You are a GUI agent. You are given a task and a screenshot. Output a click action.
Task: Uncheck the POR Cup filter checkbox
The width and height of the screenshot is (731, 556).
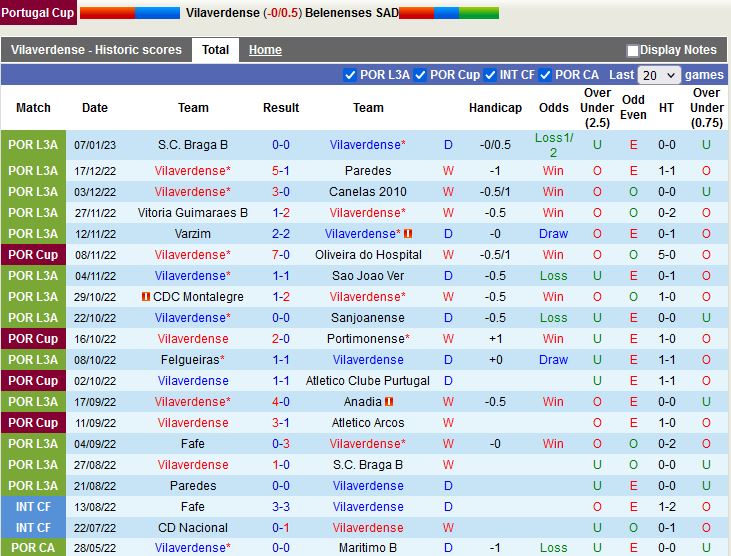(420, 75)
